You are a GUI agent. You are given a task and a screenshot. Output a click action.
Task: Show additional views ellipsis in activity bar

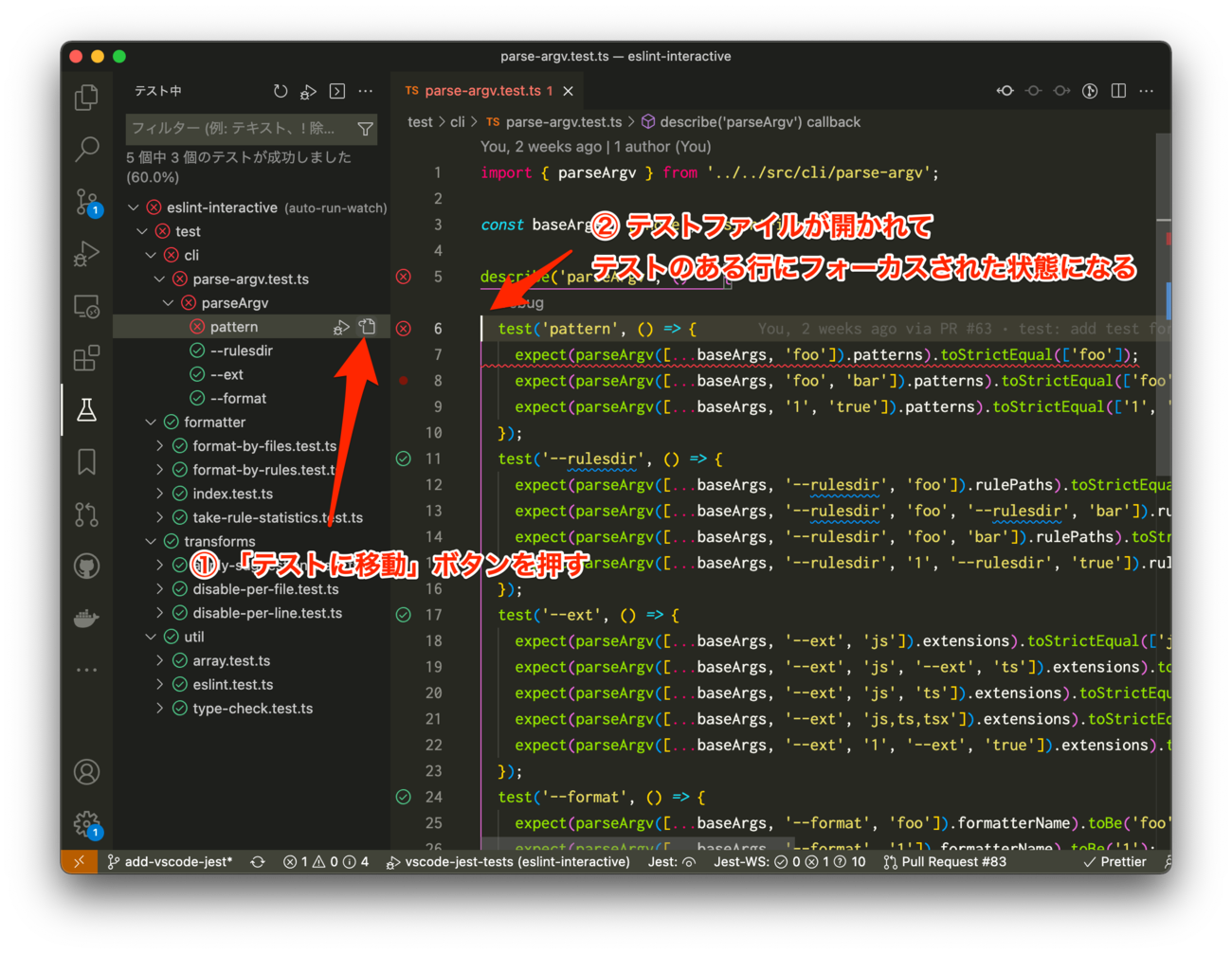pos(86,670)
